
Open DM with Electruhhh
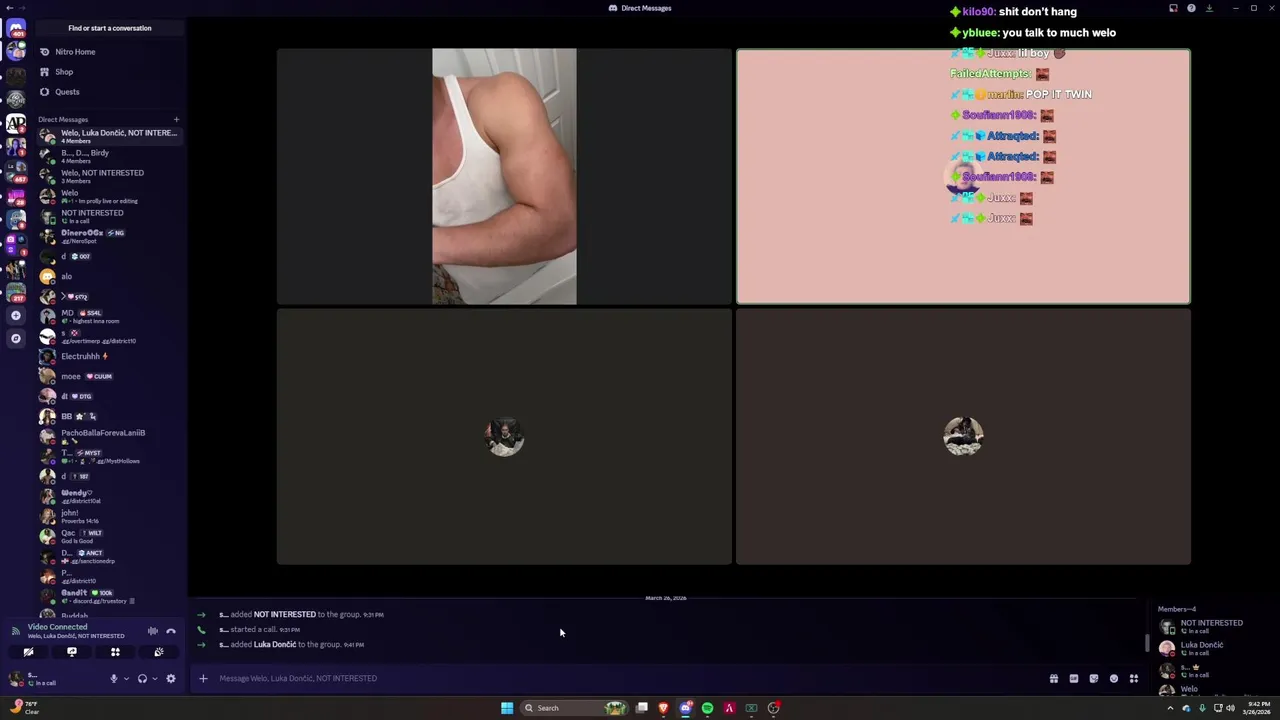pyautogui.click(x=110, y=356)
